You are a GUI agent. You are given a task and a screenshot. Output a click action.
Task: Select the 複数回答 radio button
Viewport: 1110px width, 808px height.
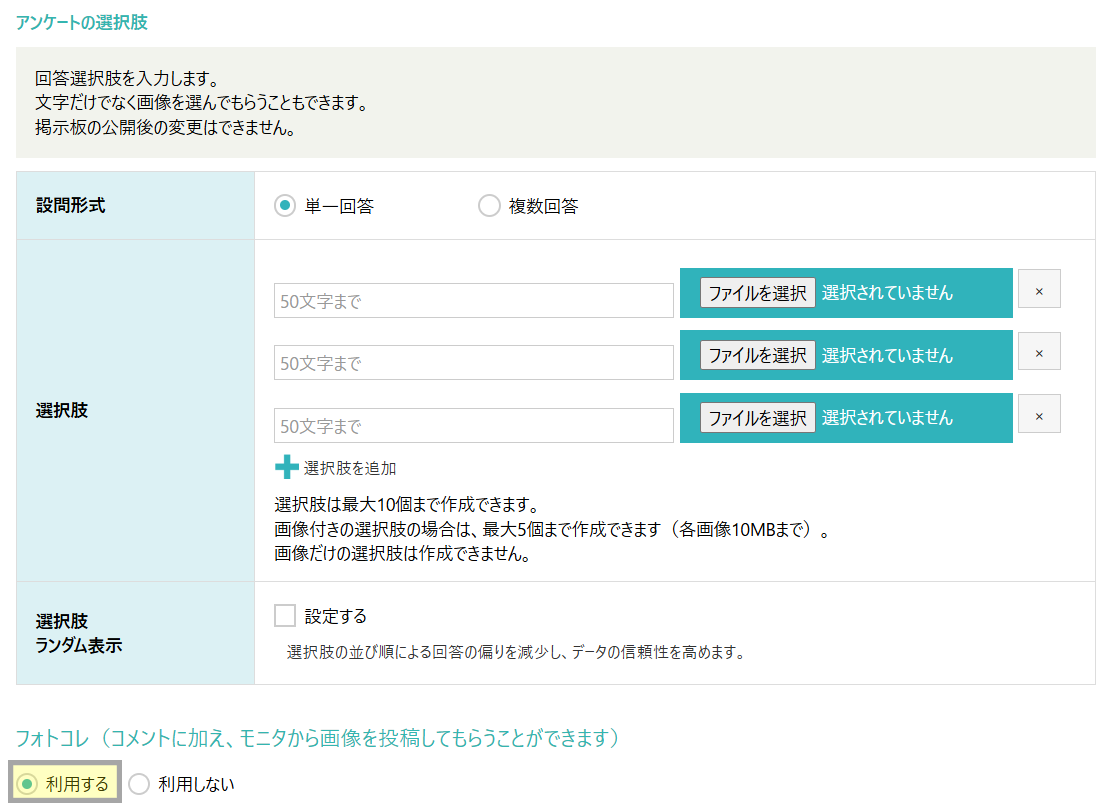489,206
